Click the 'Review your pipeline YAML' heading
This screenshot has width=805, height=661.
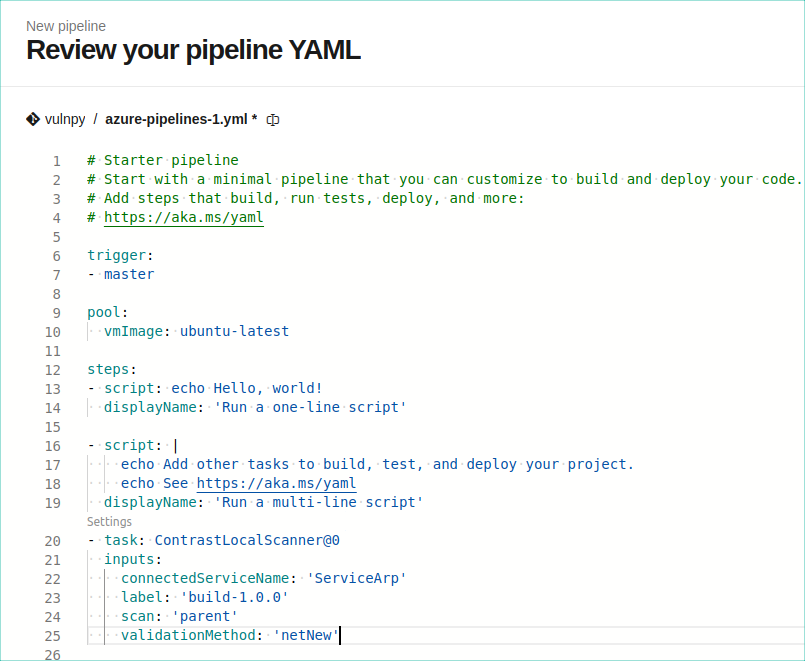193,50
